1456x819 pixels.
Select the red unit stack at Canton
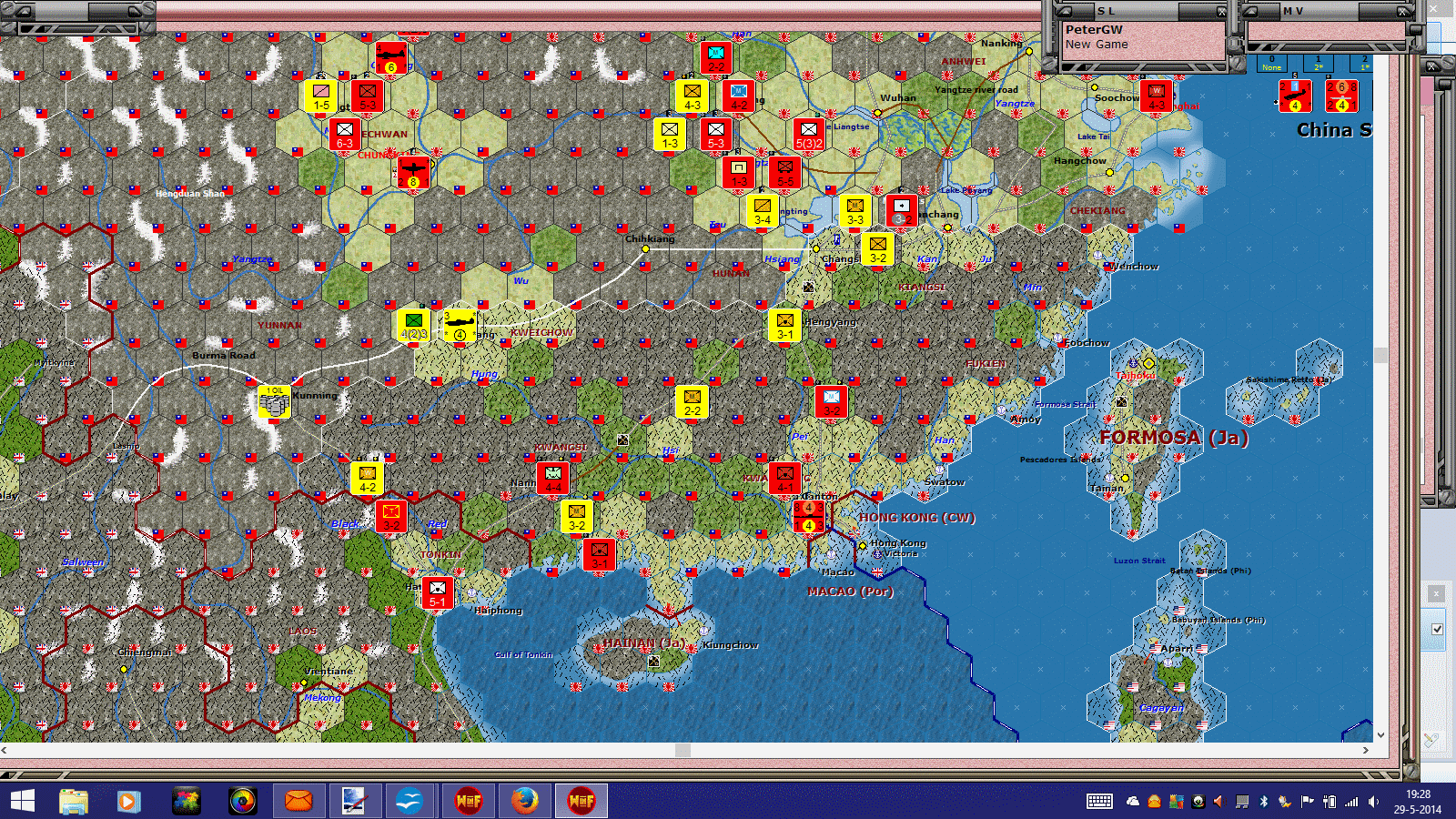tap(808, 516)
